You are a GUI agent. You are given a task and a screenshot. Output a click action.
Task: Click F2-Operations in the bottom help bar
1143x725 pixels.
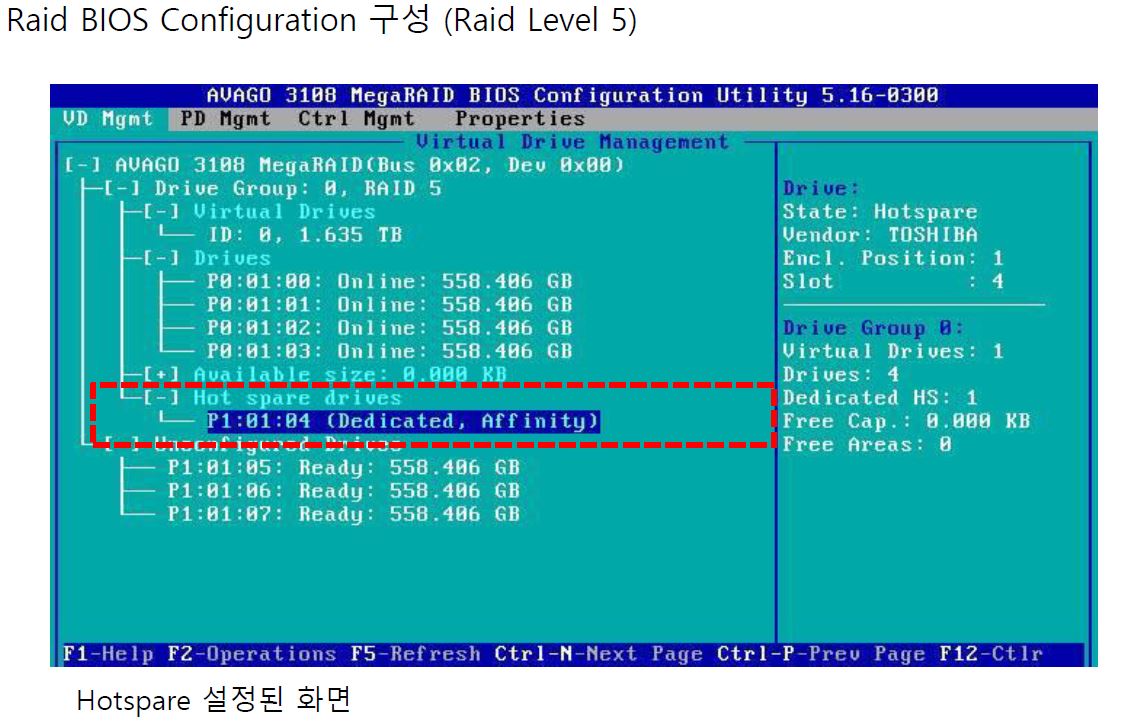[252, 654]
